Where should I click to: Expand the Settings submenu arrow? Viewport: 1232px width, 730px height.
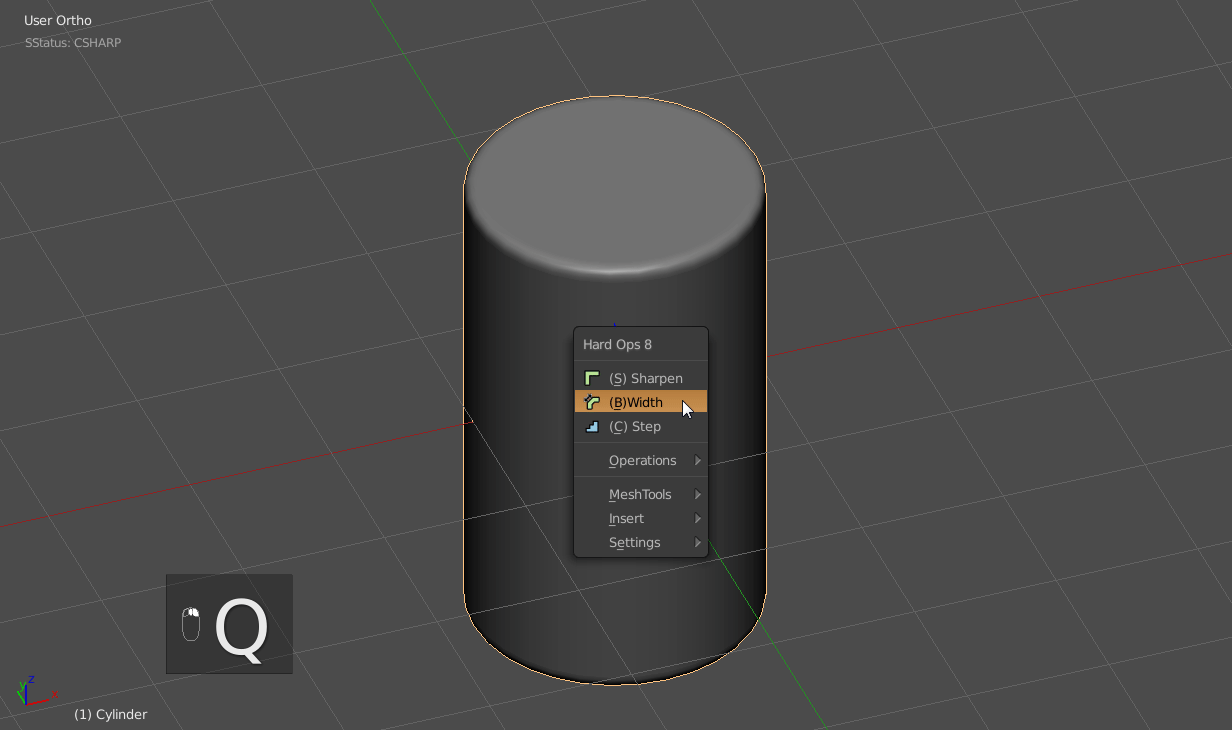698,543
